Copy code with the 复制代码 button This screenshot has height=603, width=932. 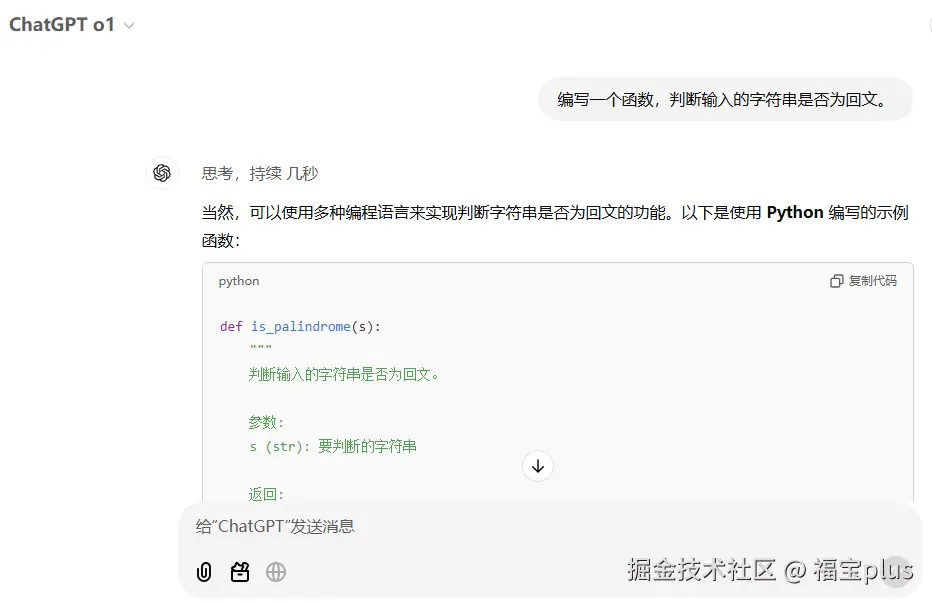tap(863, 281)
